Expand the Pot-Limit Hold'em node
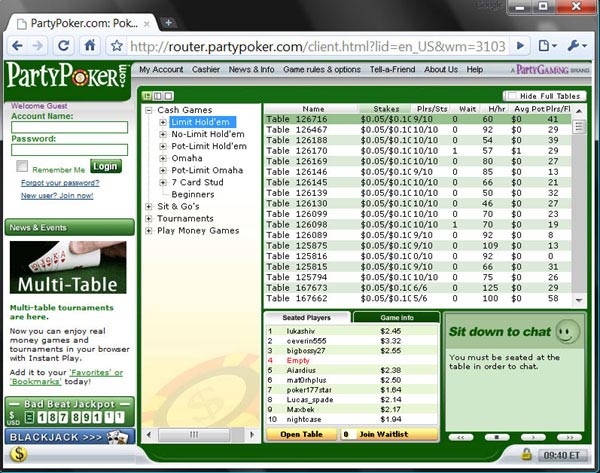This screenshot has height=473, width=600. click(x=163, y=146)
